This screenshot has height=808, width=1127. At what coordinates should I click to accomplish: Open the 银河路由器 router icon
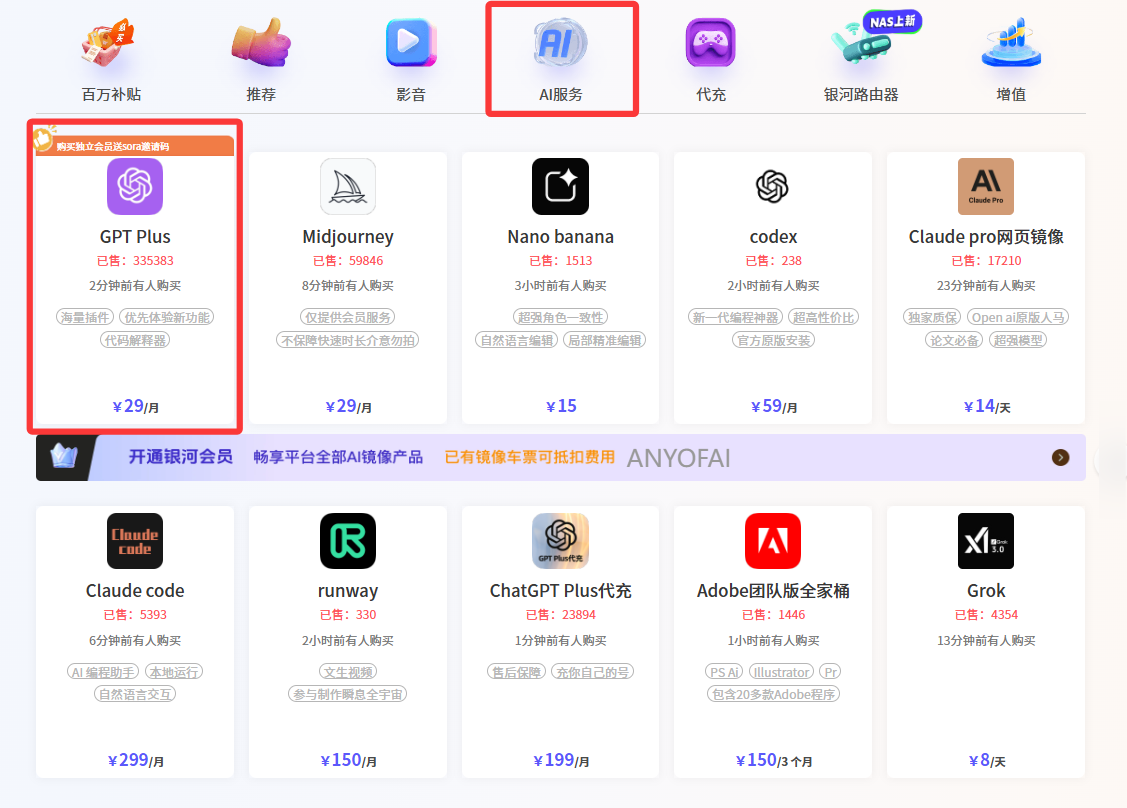[861, 45]
